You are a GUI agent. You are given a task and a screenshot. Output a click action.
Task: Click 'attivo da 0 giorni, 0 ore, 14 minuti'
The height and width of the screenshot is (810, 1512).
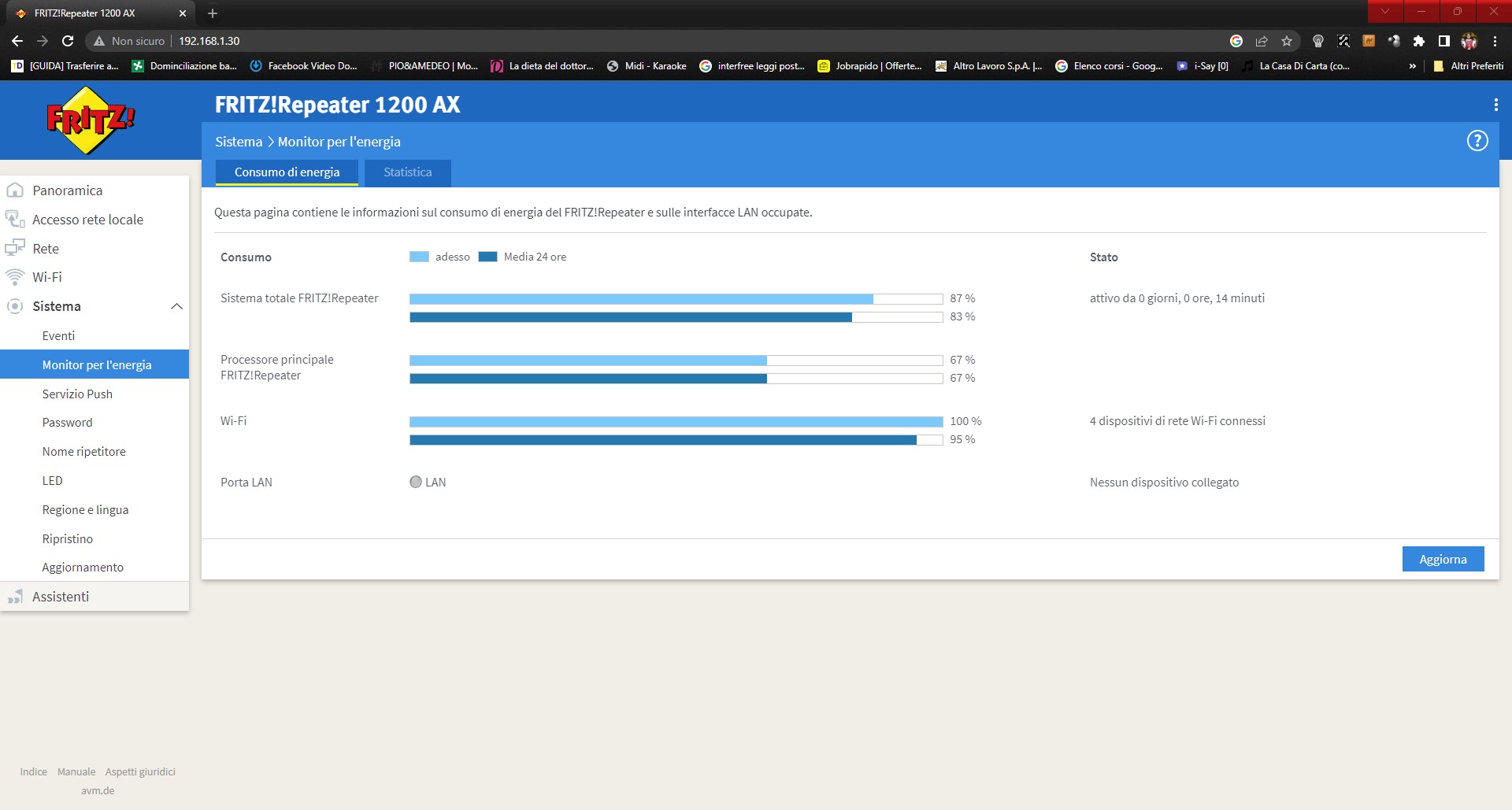point(1177,298)
